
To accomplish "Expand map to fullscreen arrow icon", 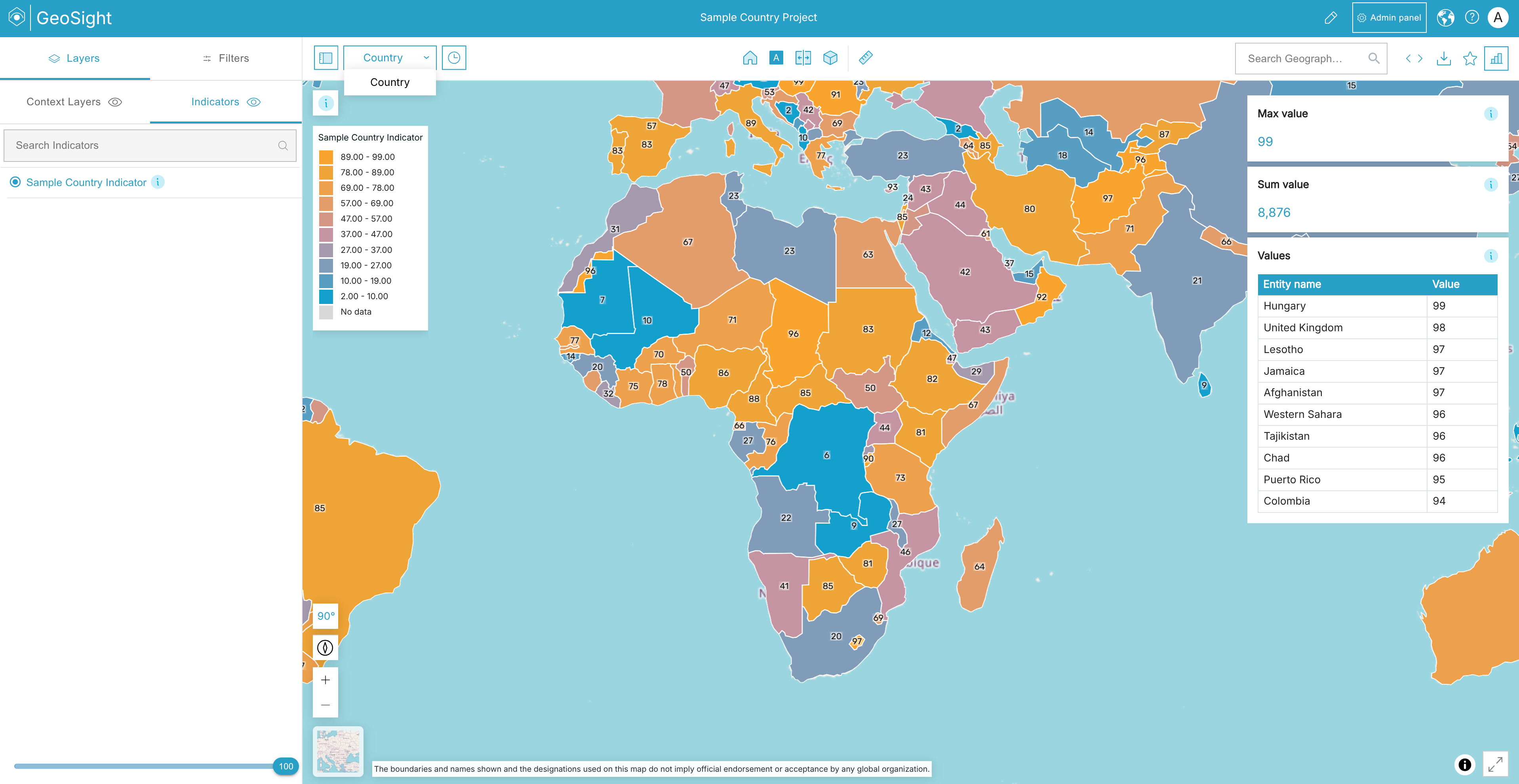I will coord(1495,765).
